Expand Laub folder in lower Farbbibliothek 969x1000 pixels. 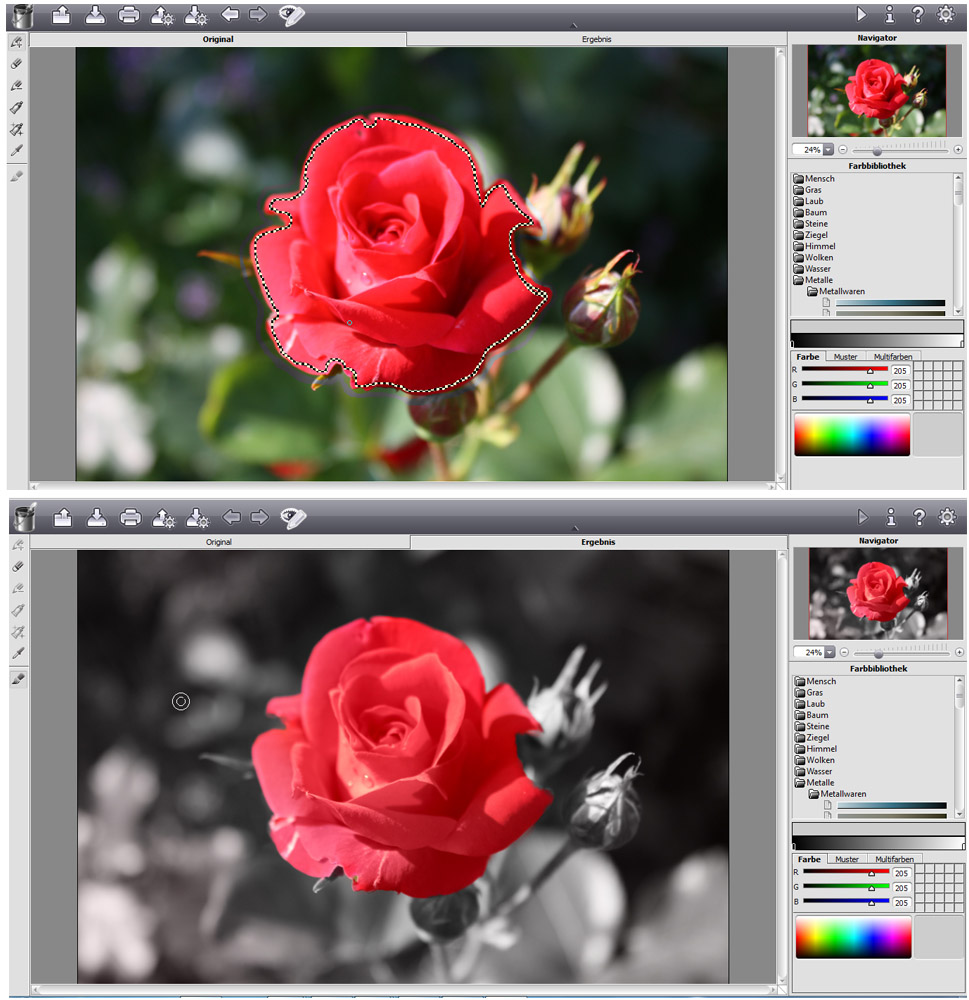pos(810,704)
